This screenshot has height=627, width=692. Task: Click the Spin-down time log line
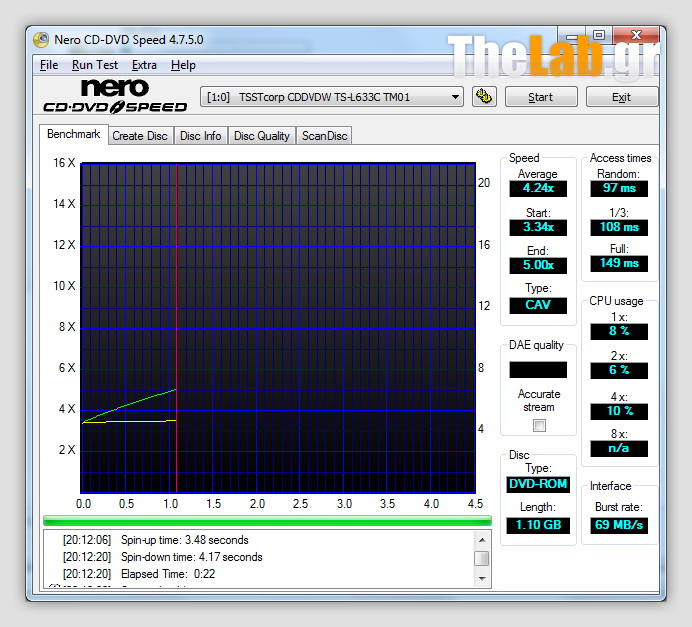click(x=162, y=557)
